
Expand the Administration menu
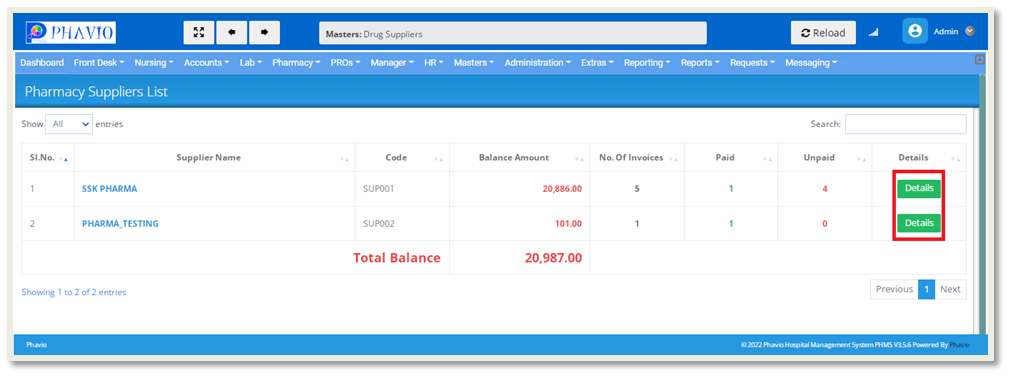538,63
